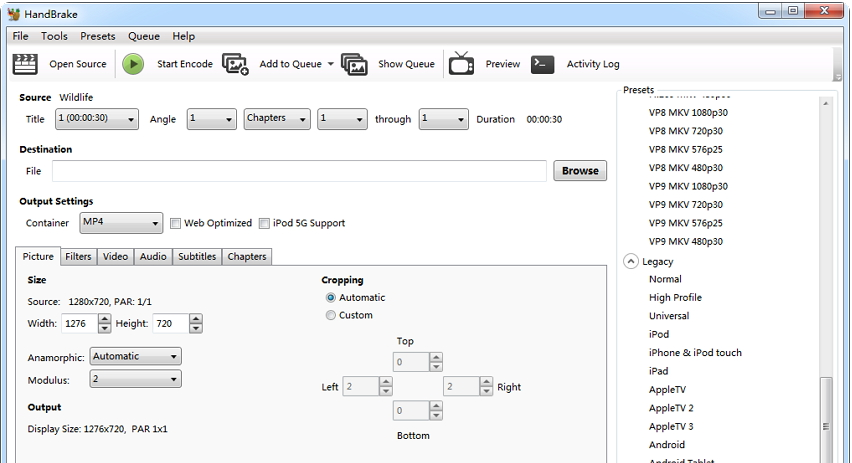The width and height of the screenshot is (852, 463).
Task: Switch to the Chapters tab
Action: coord(247,256)
